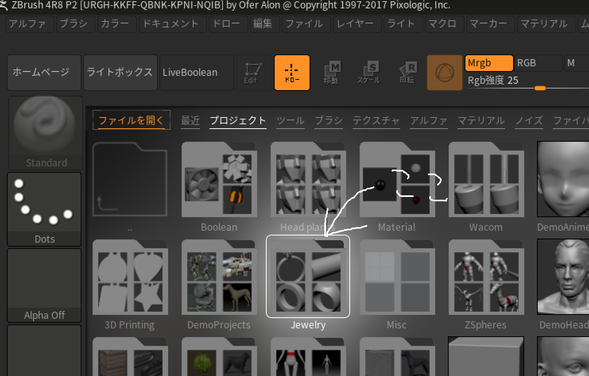The width and height of the screenshot is (589, 376).
Task: Open the Alpha Off selector
Action: [x=44, y=285]
